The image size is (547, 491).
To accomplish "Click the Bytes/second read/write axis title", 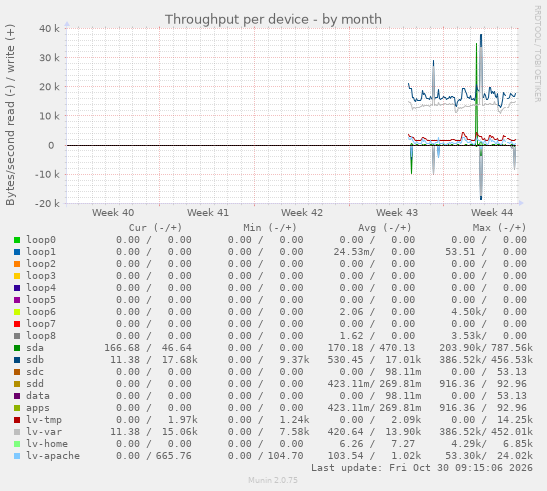I will click(10, 115).
